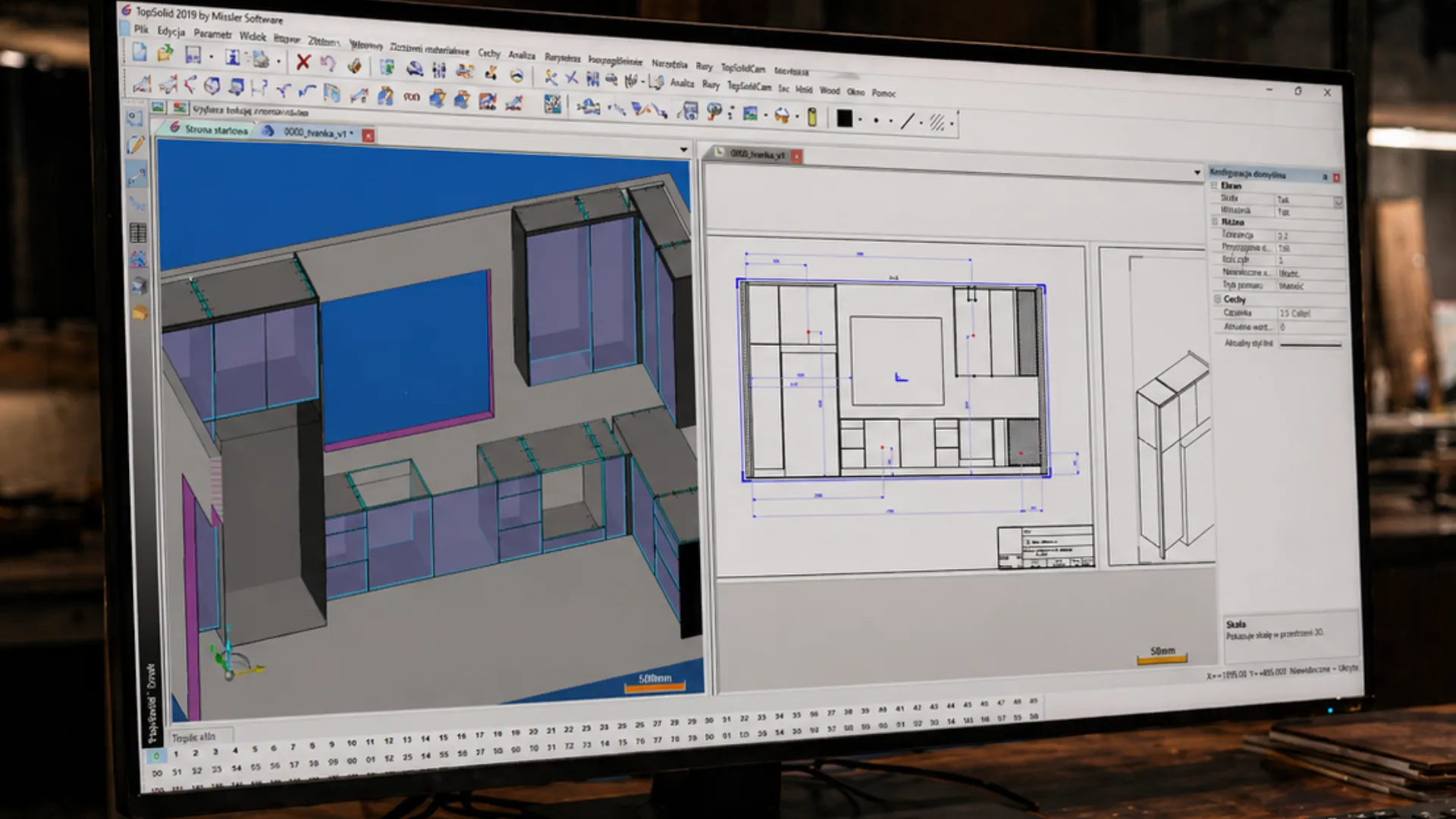This screenshot has width=1456, height=819.
Task: Click the title block in the drawing sheet
Action: coord(1046,547)
